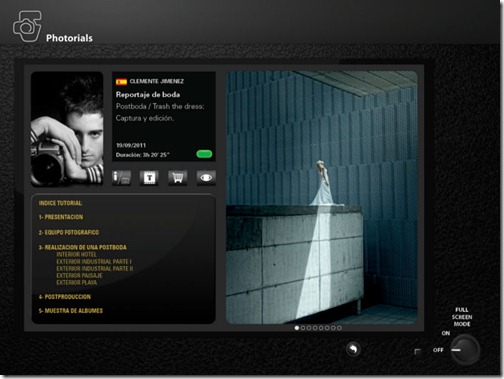Set full screen mode to ON

(x=446, y=333)
